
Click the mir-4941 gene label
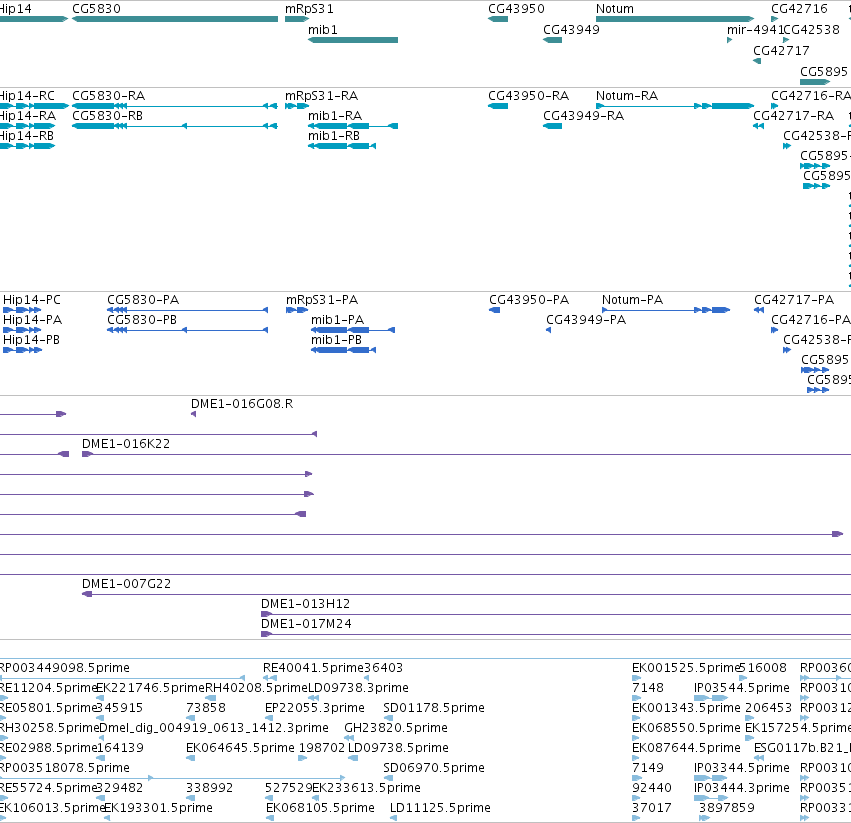pos(755,29)
